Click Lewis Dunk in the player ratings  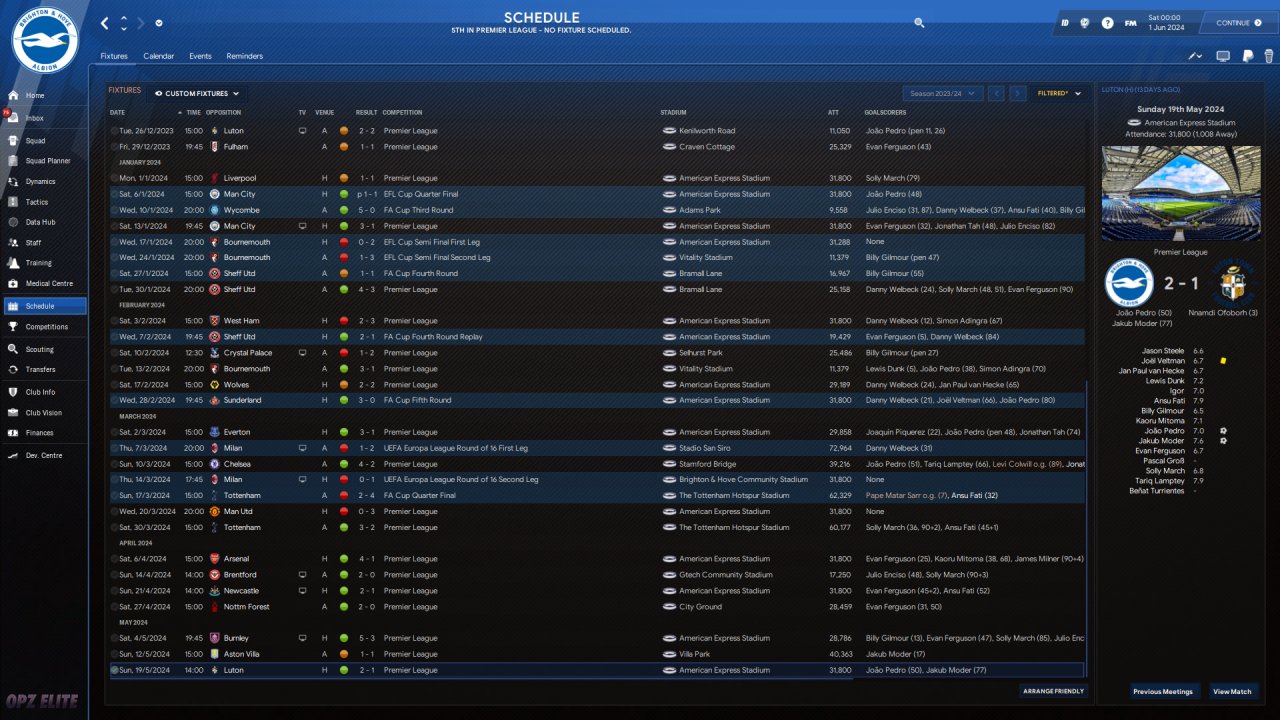(x=1165, y=381)
